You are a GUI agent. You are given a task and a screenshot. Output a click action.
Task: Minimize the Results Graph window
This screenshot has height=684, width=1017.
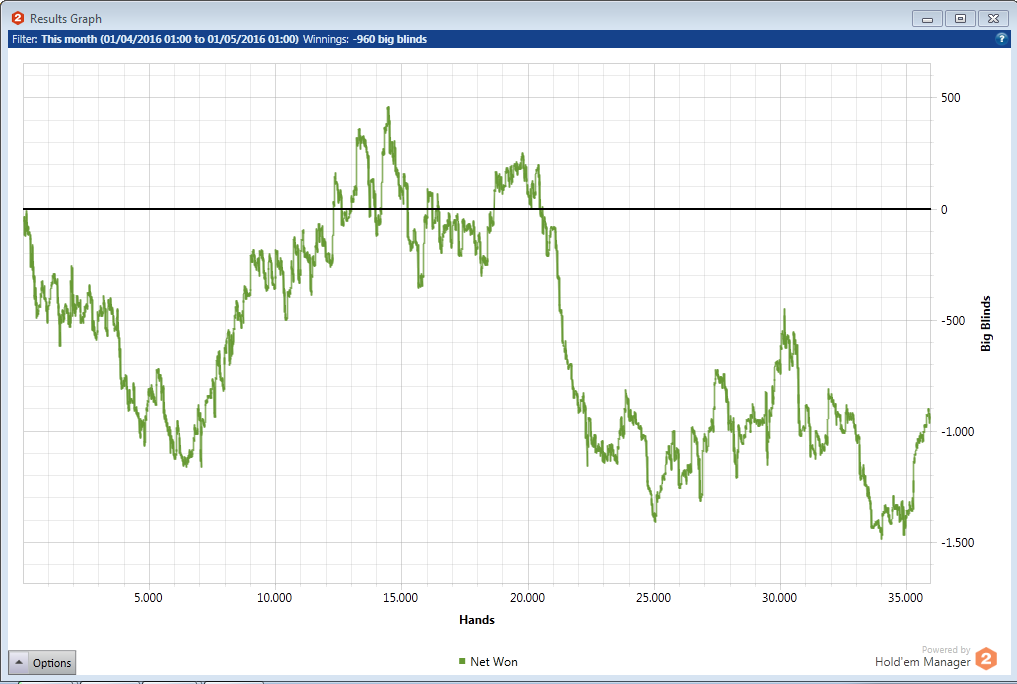pos(927,19)
